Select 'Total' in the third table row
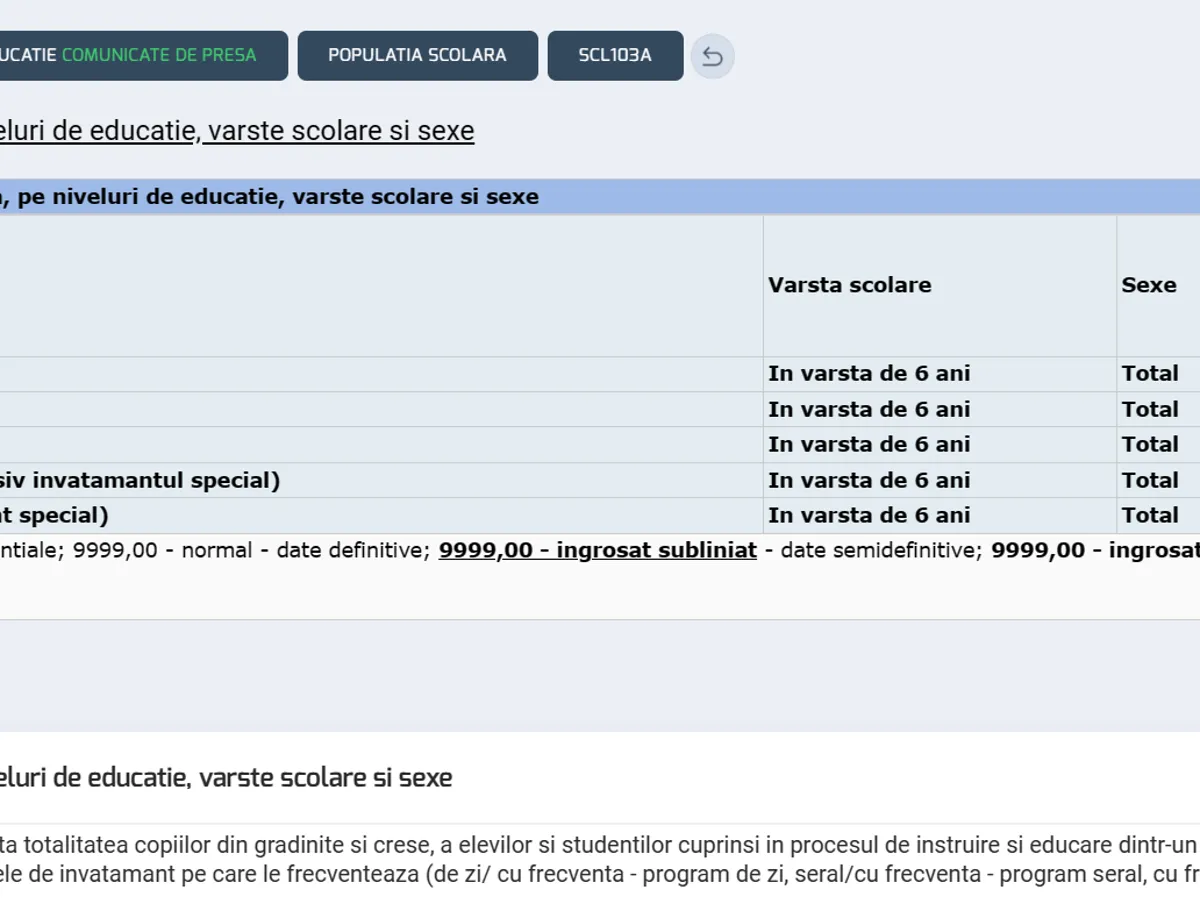Viewport: 1200px width, 900px height. (1149, 444)
